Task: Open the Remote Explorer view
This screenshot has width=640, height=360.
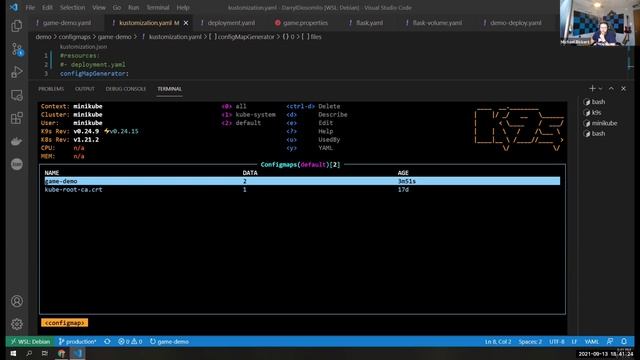Action: (x=17, y=95)
